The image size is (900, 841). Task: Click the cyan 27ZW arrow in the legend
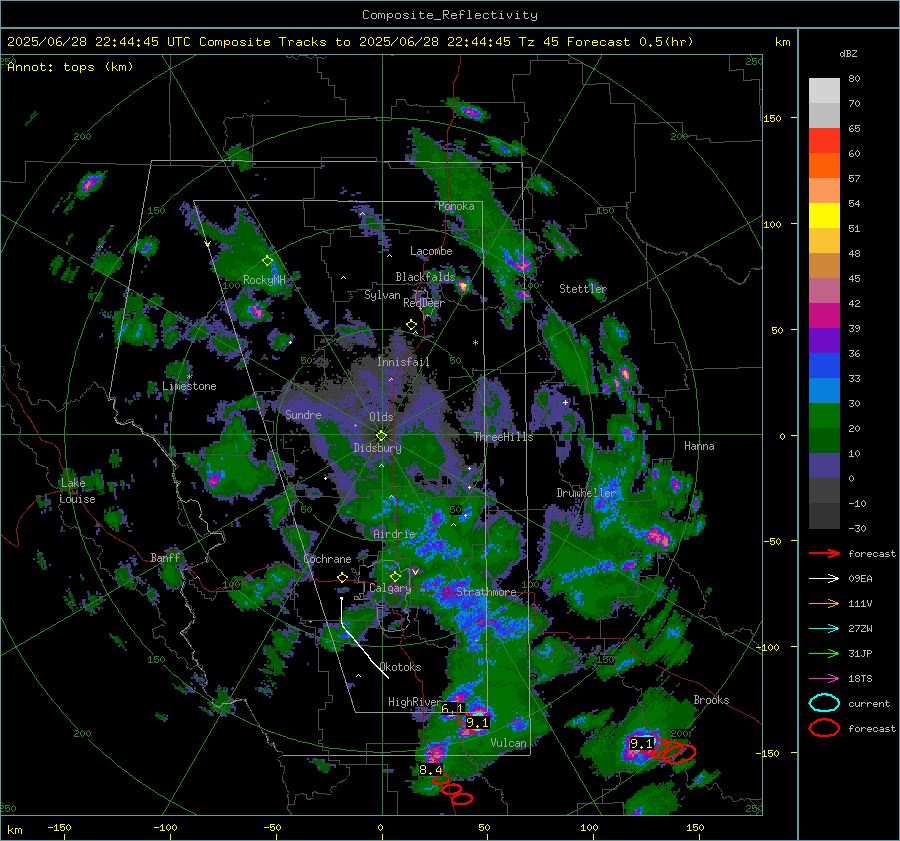pyautogui.click(x=824, y=629)
